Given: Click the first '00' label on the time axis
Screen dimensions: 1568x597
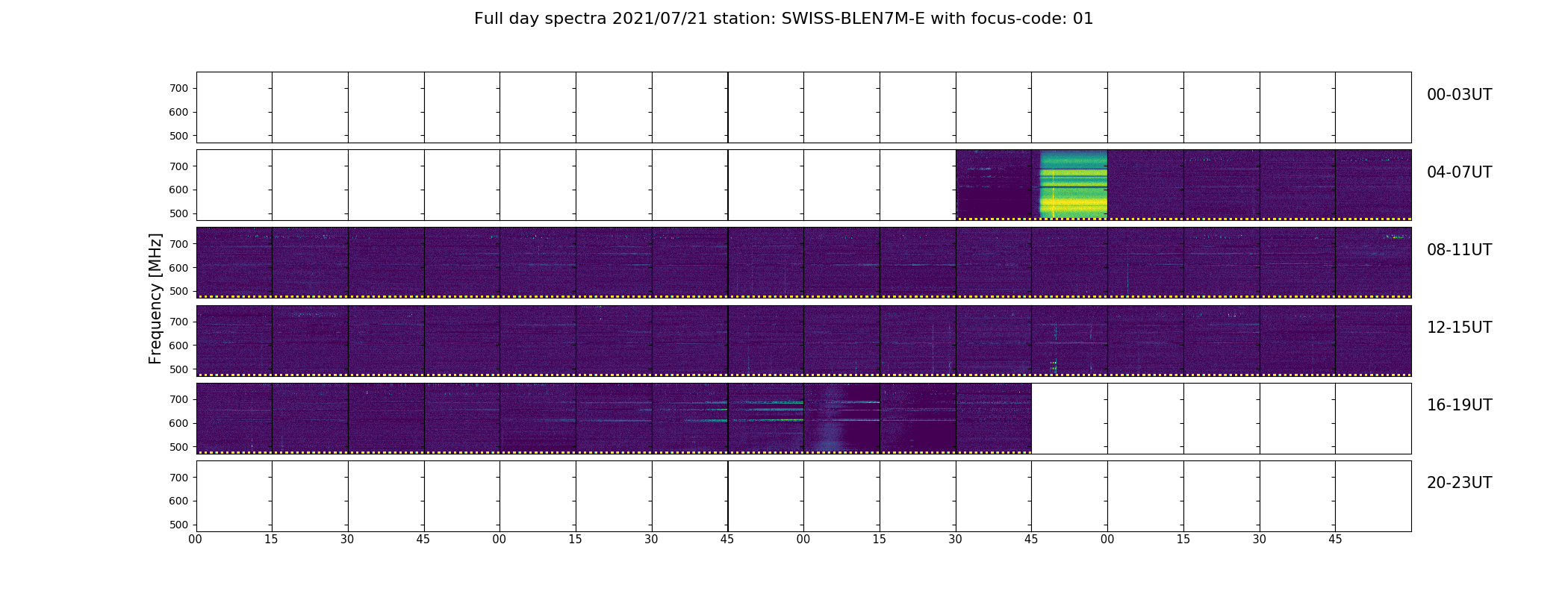Looking at the screenshot, I should (195, 539).
